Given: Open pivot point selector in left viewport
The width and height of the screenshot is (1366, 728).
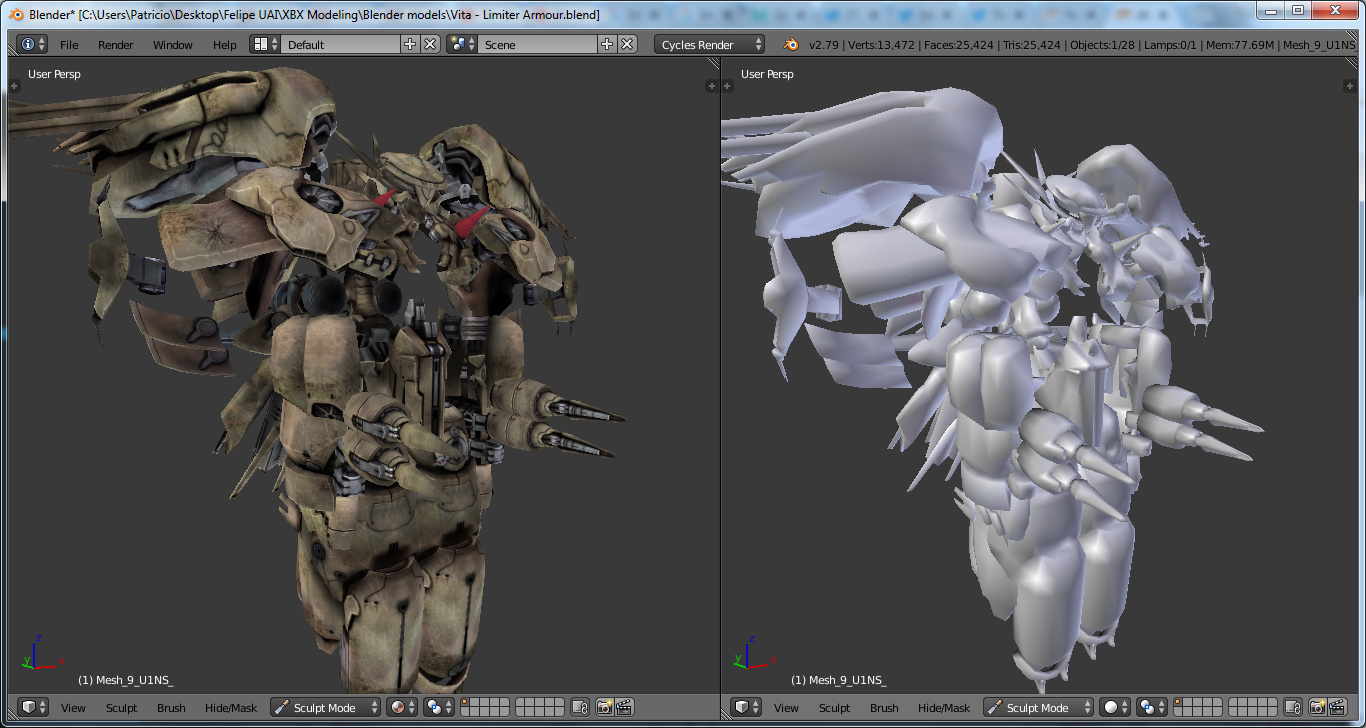Looking at the screenshot, I should coord(438,708).
